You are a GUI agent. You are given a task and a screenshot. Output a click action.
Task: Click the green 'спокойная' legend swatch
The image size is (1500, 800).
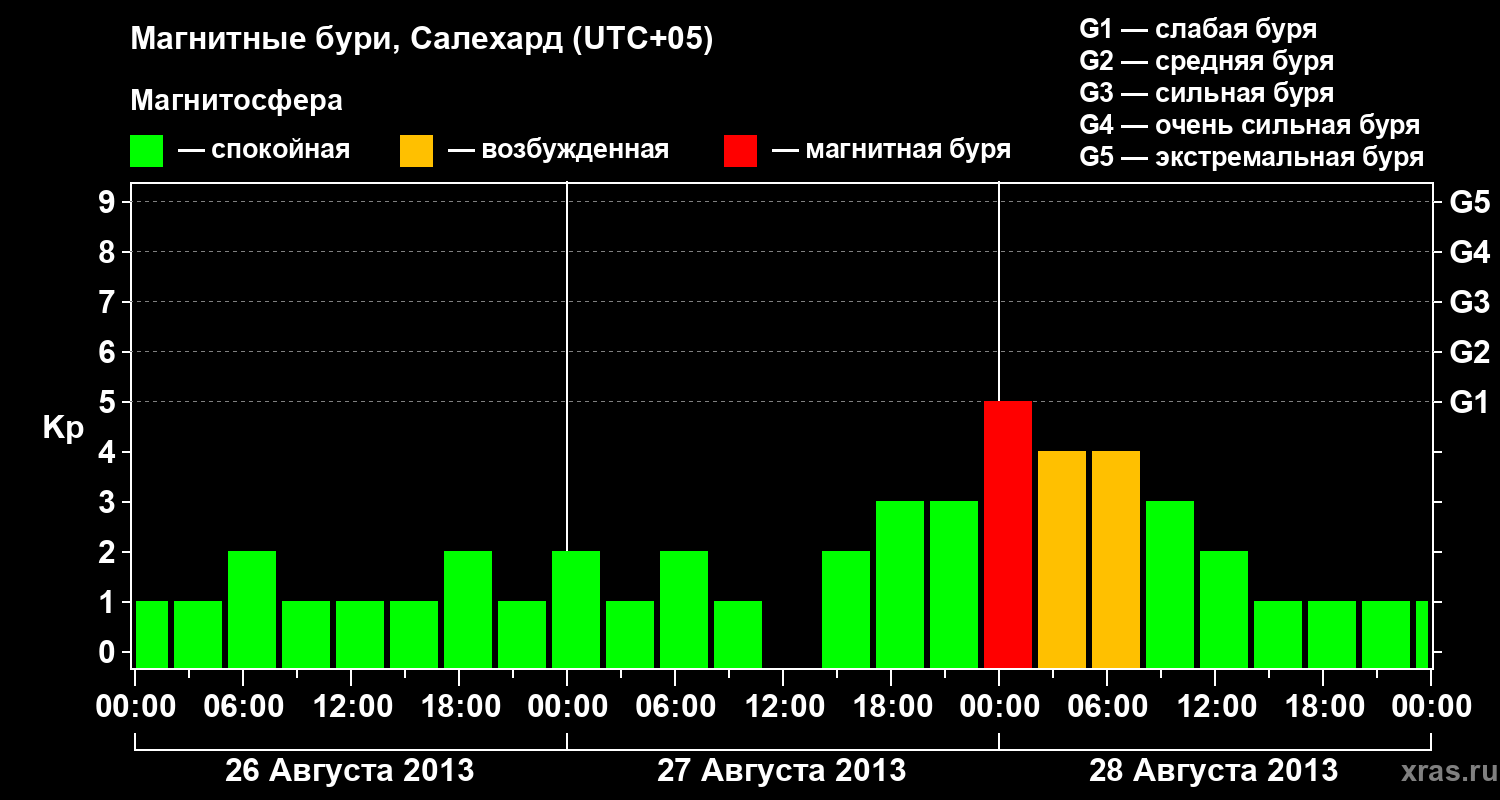pos(147,151)
